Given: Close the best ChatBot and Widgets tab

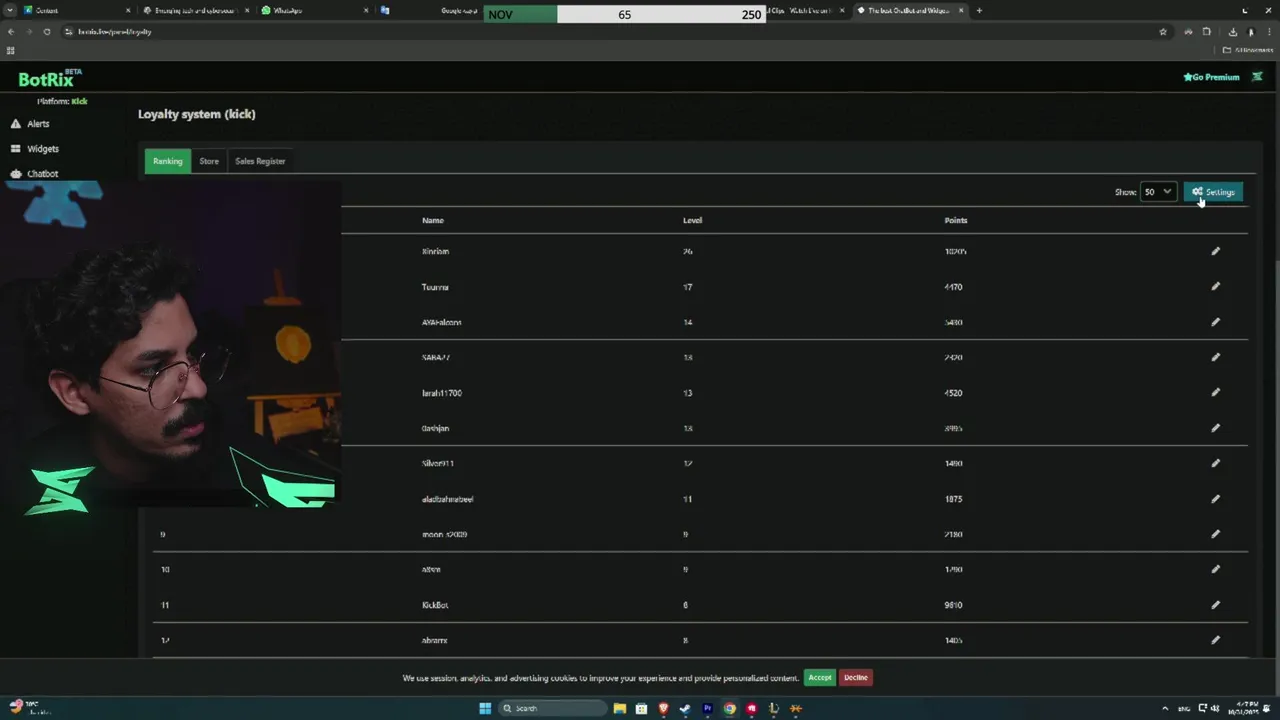Looking at the screenshot, I should tap(963, 10).
